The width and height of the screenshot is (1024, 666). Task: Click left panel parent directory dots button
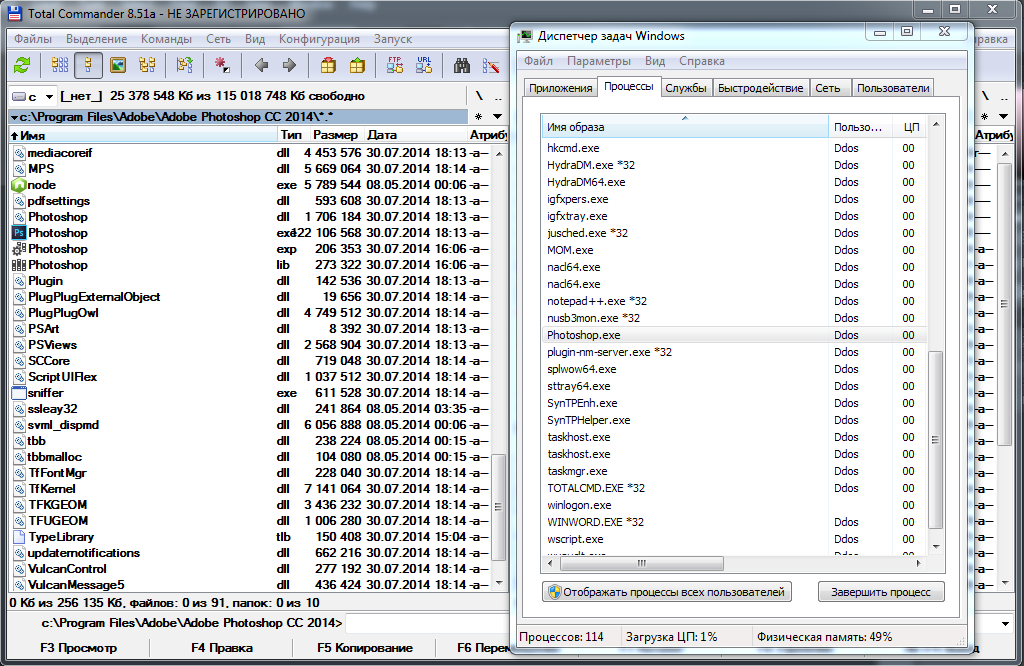[x=498, y=96]
